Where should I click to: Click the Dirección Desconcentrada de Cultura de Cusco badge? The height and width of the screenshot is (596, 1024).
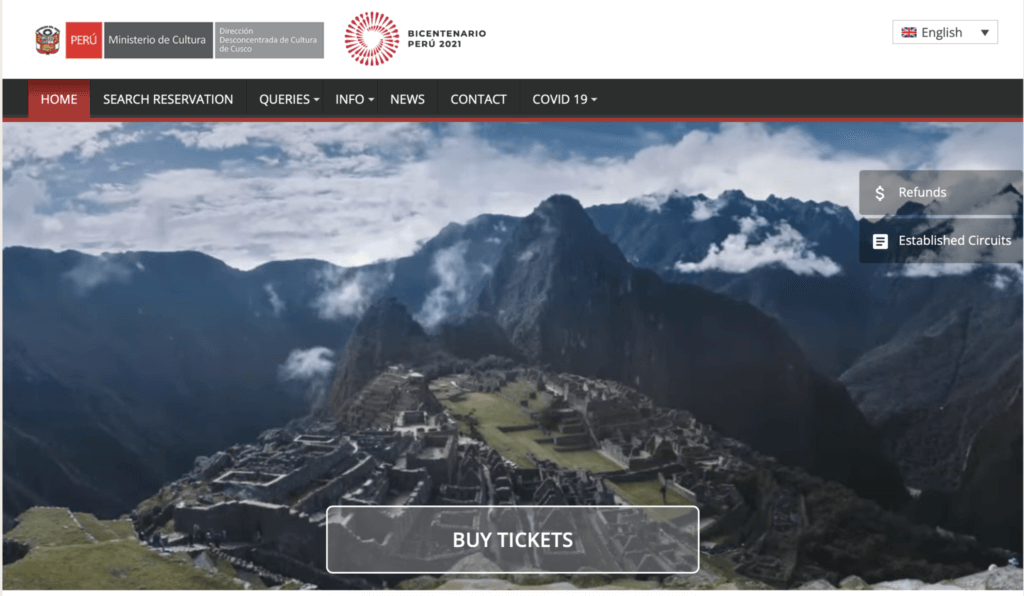pyautogui.click(x=269, y=40)
